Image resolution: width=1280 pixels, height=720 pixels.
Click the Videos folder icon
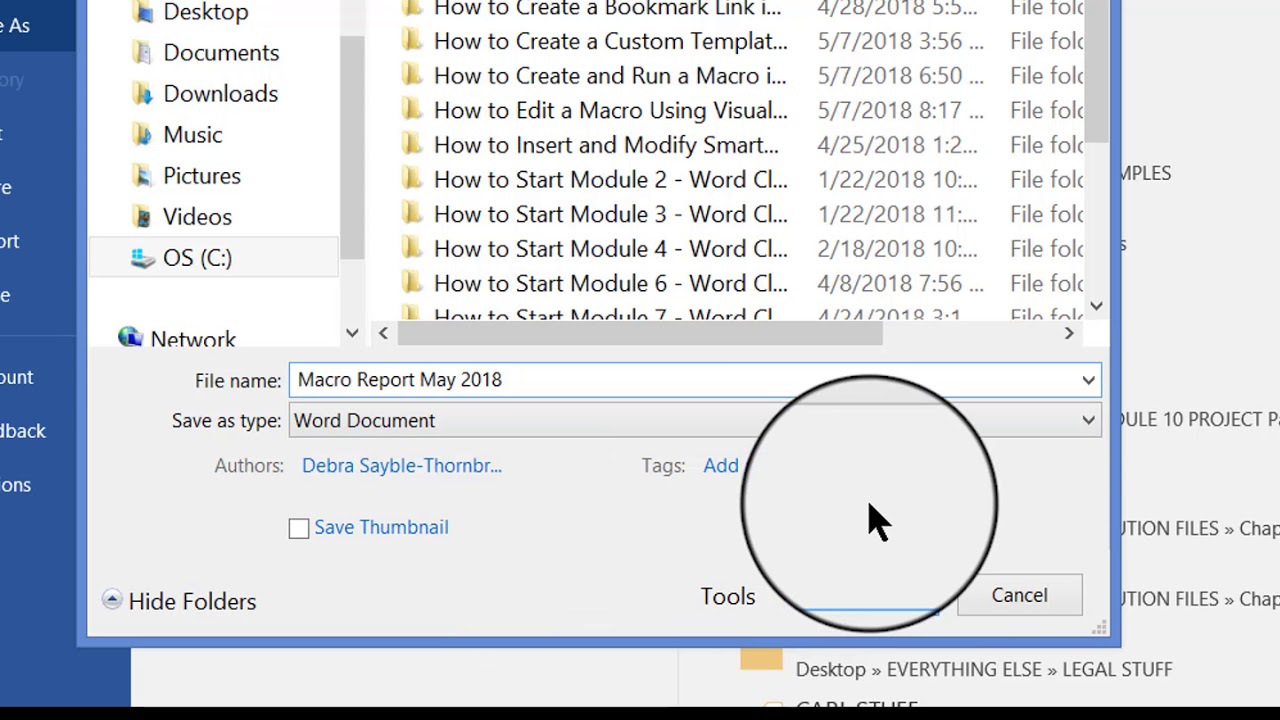pyautogui.click(x=142, y=217)
